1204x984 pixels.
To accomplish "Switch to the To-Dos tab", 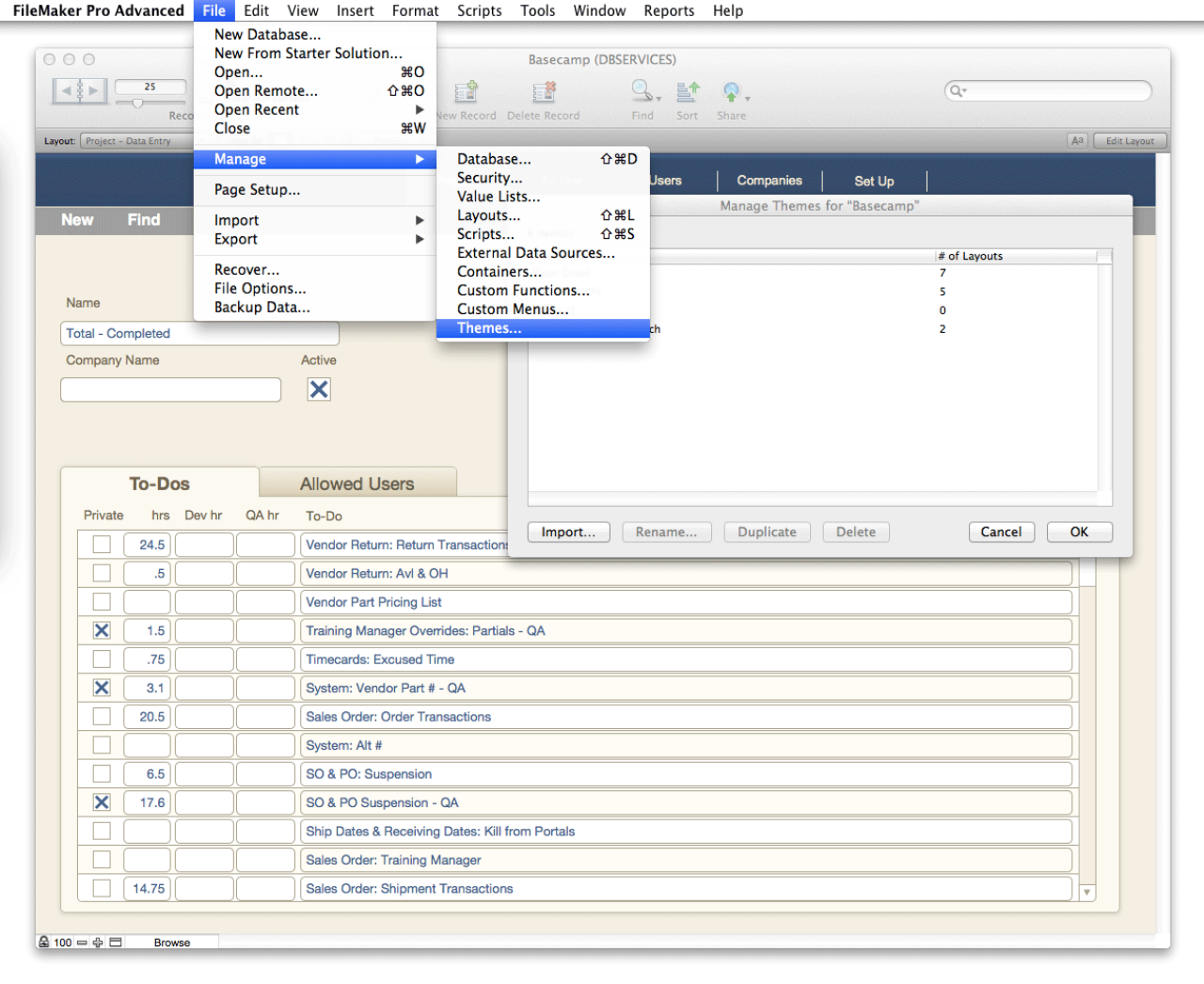I will [160, 484].
